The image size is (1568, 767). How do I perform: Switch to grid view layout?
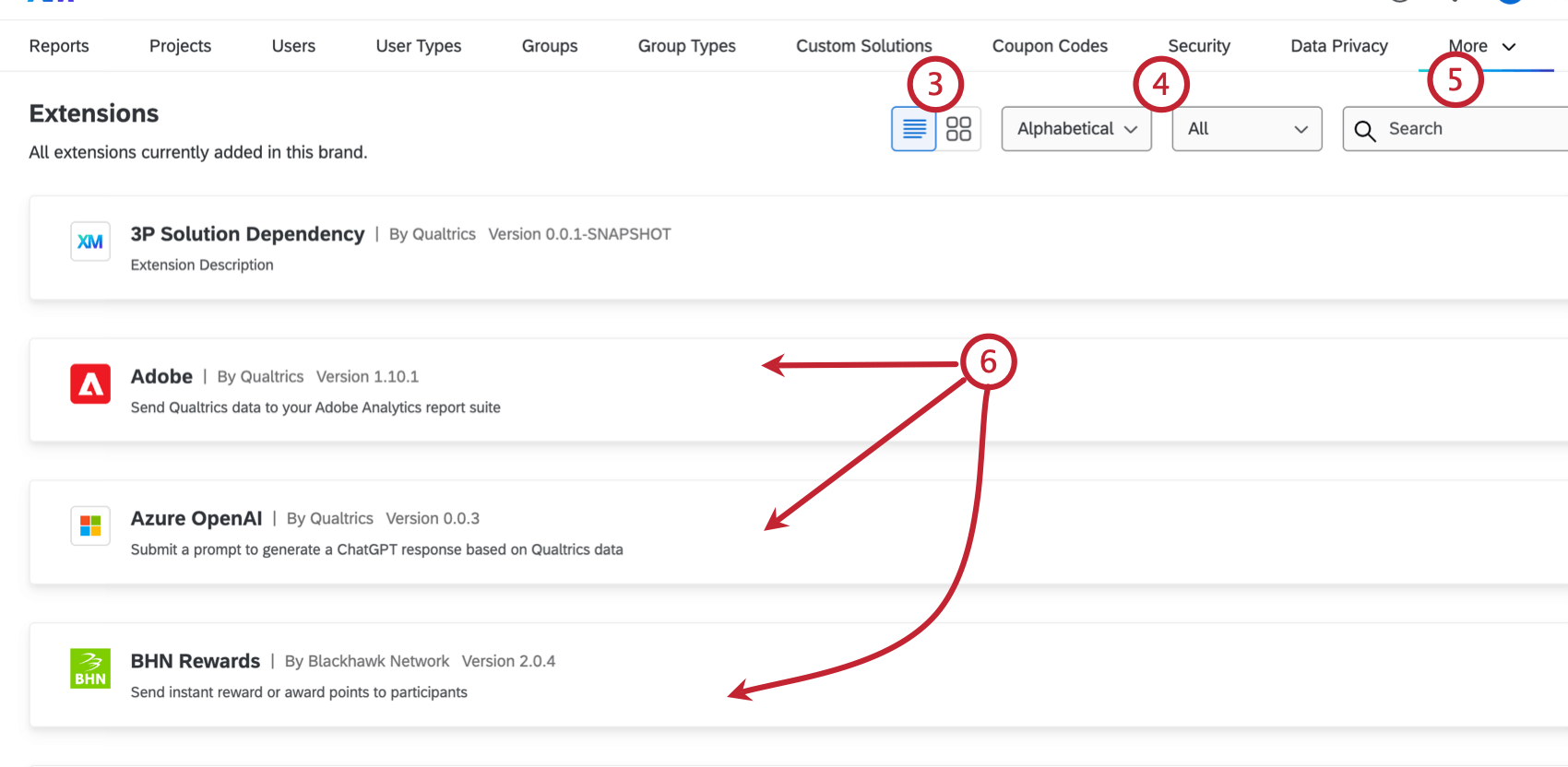pos(958,129)
